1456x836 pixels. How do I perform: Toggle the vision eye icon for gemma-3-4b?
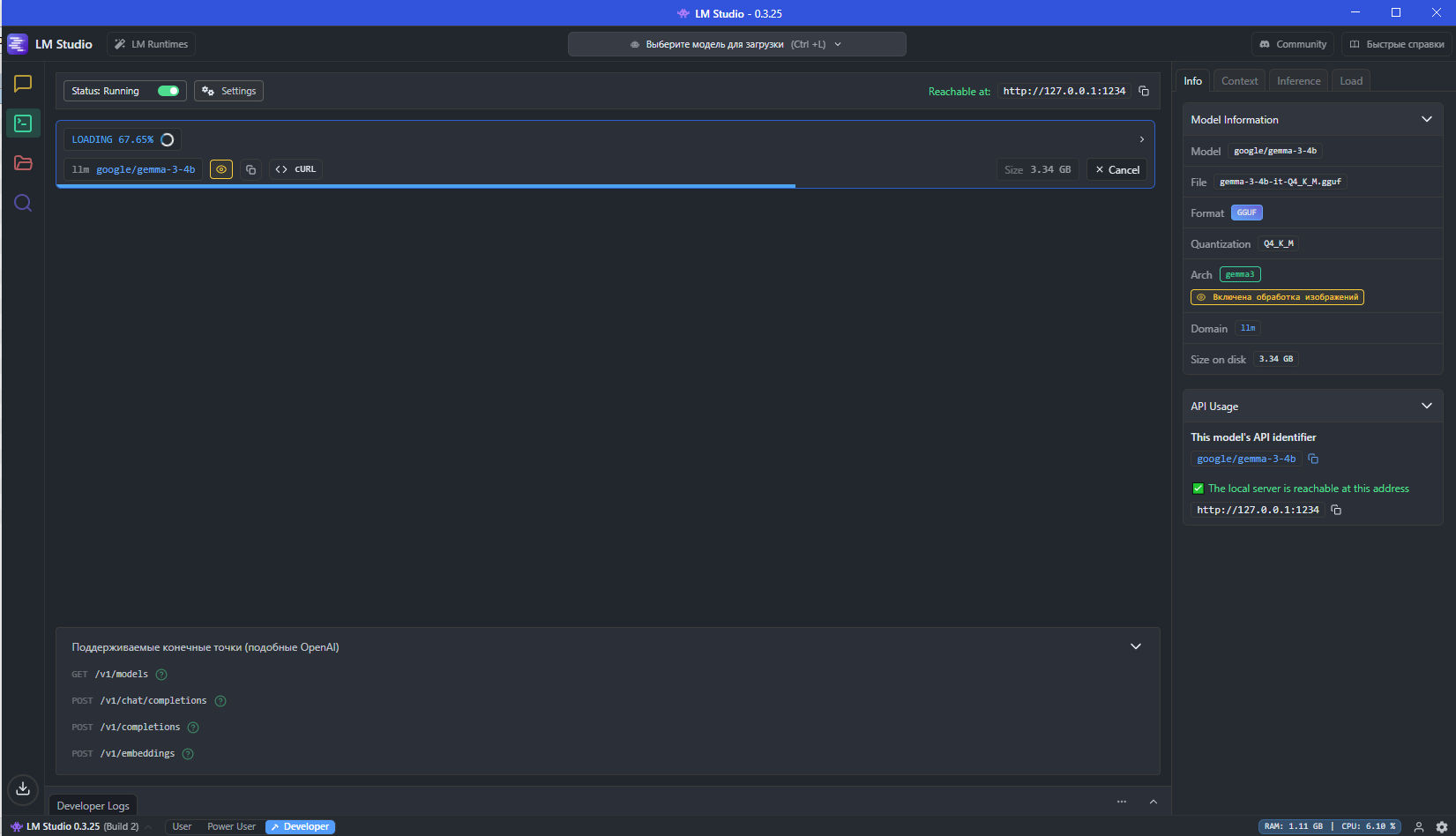(221, 169)
